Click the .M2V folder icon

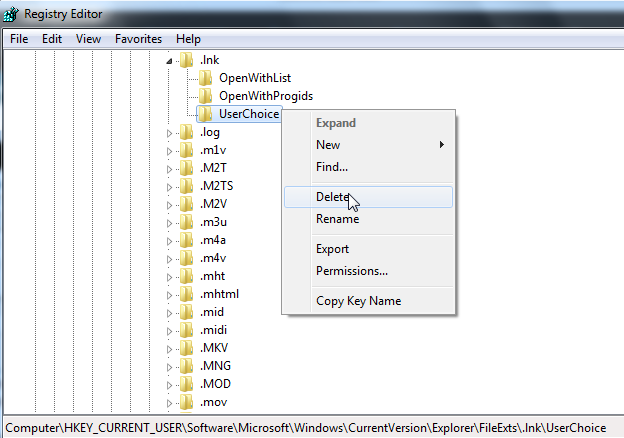pyautogui.click(x=186, y=204)
